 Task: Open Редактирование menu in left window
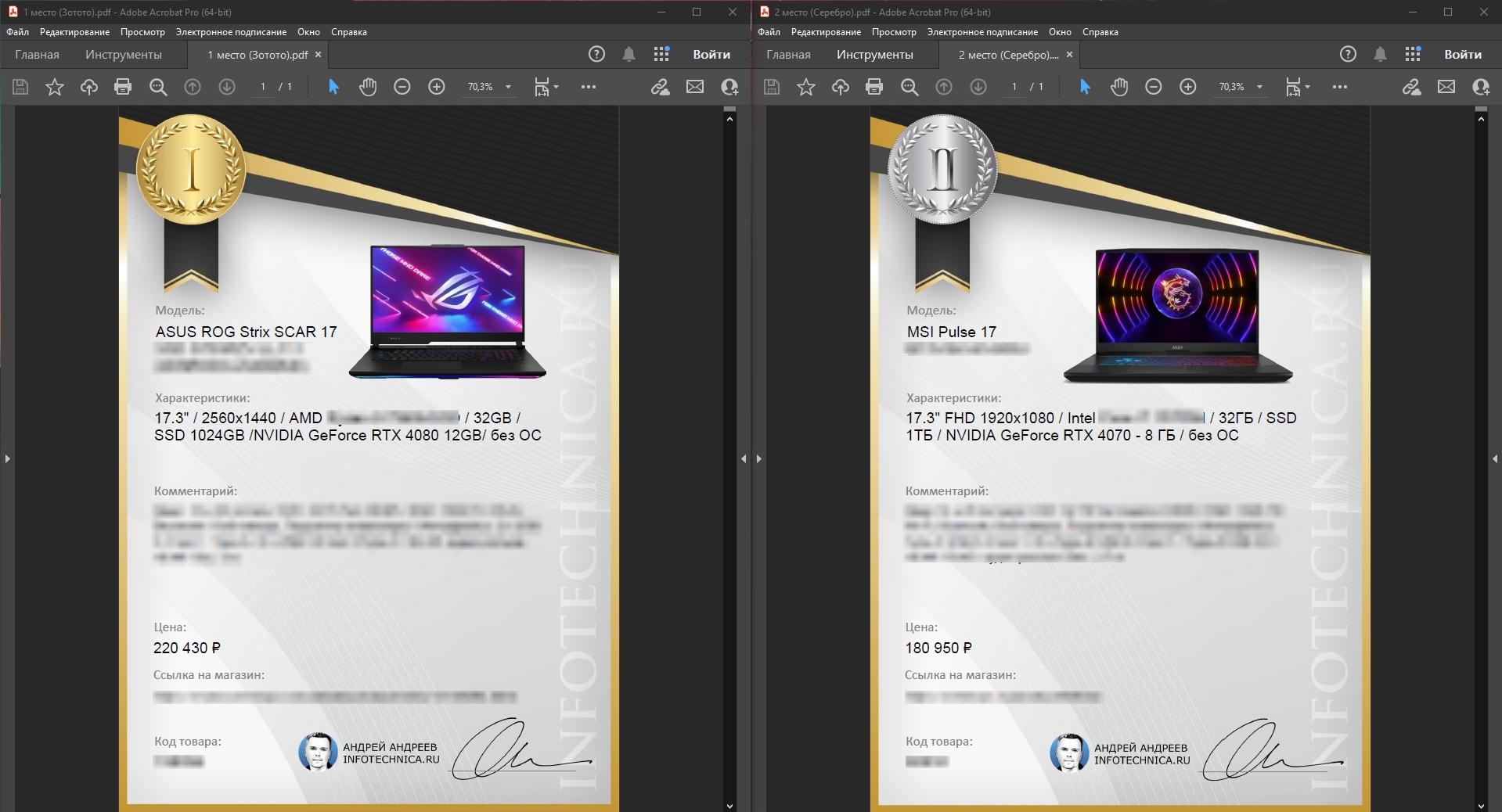coord(75,32)
